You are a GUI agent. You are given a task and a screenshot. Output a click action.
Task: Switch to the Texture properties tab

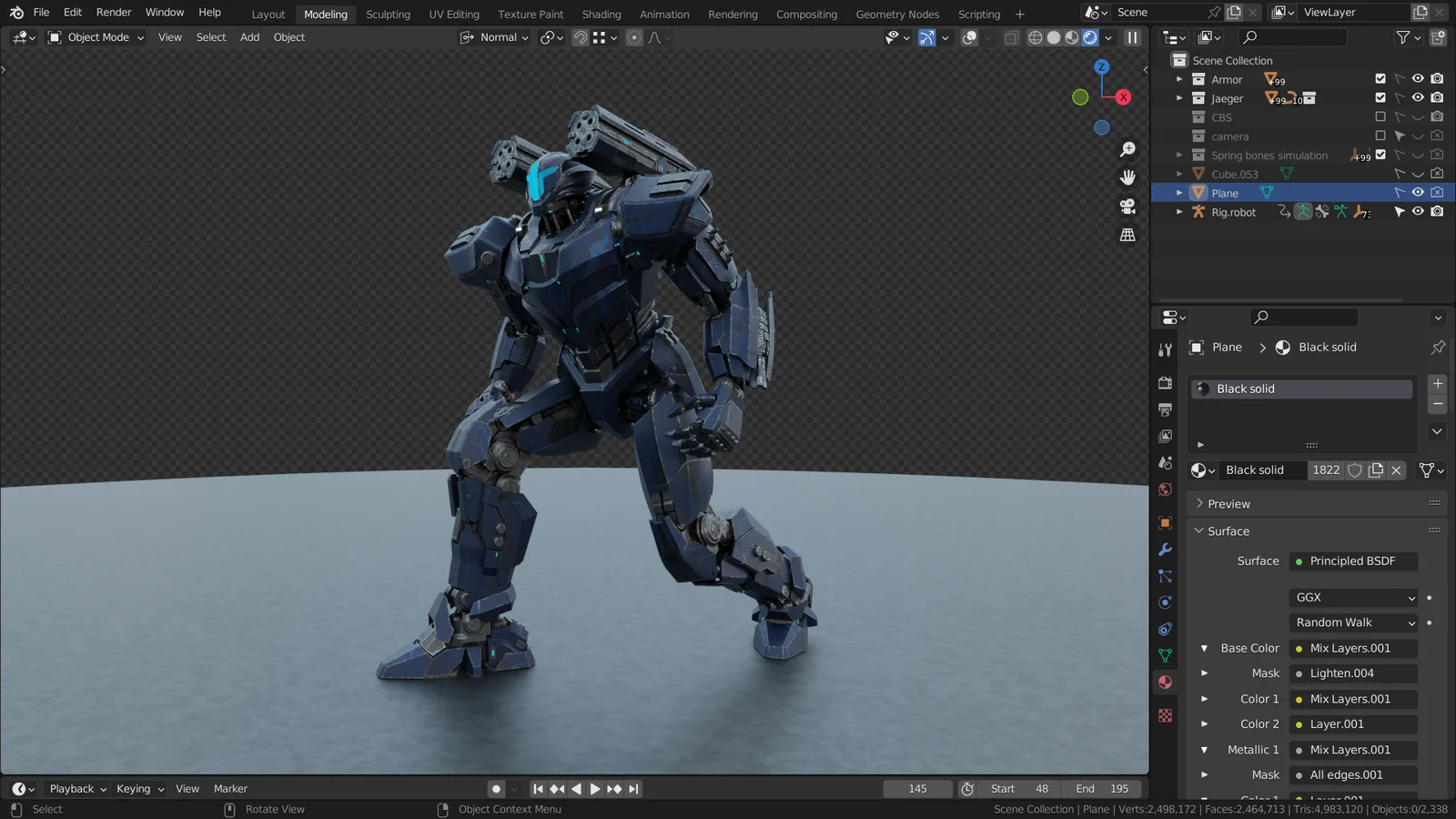tap(1165, 715)
